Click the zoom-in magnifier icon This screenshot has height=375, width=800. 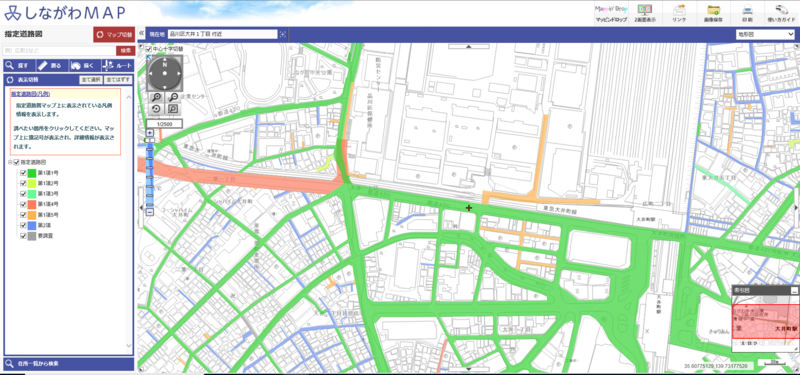[156, 97]
